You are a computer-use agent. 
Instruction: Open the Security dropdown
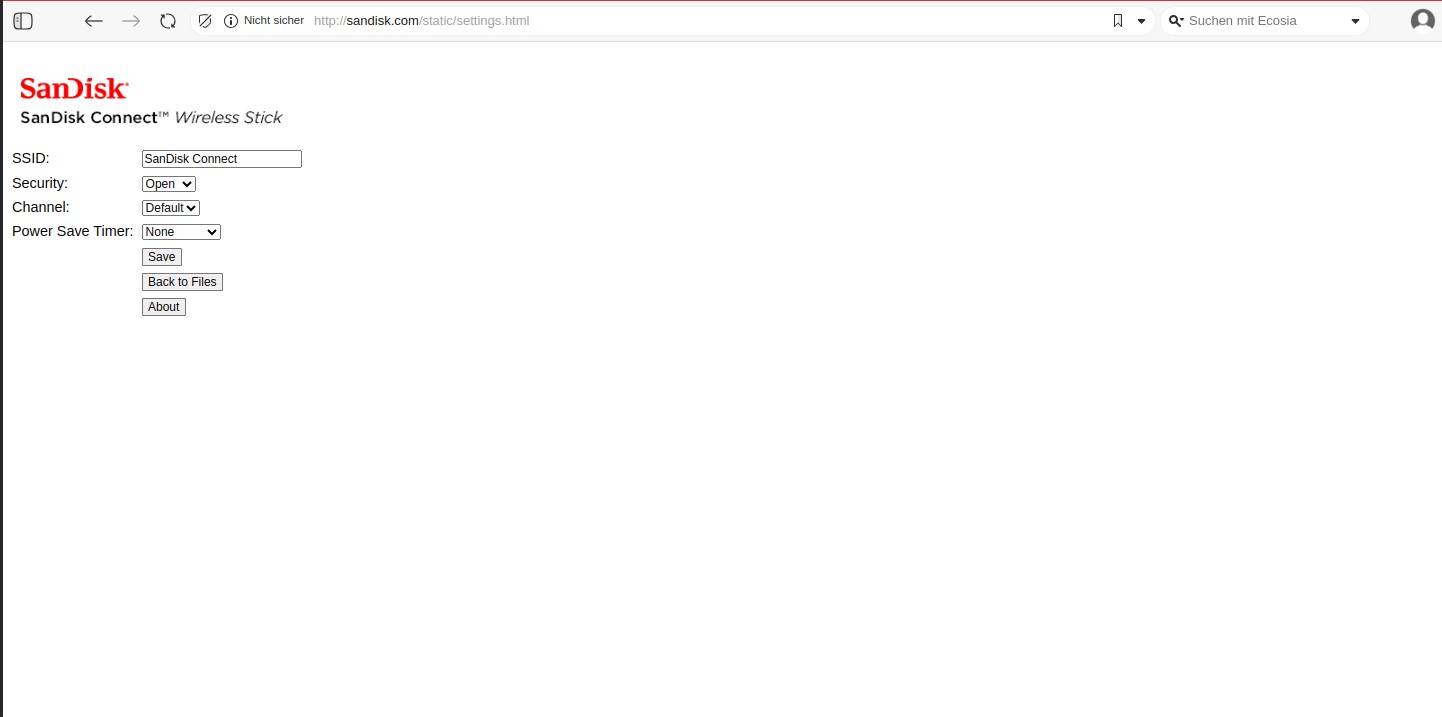169,184
